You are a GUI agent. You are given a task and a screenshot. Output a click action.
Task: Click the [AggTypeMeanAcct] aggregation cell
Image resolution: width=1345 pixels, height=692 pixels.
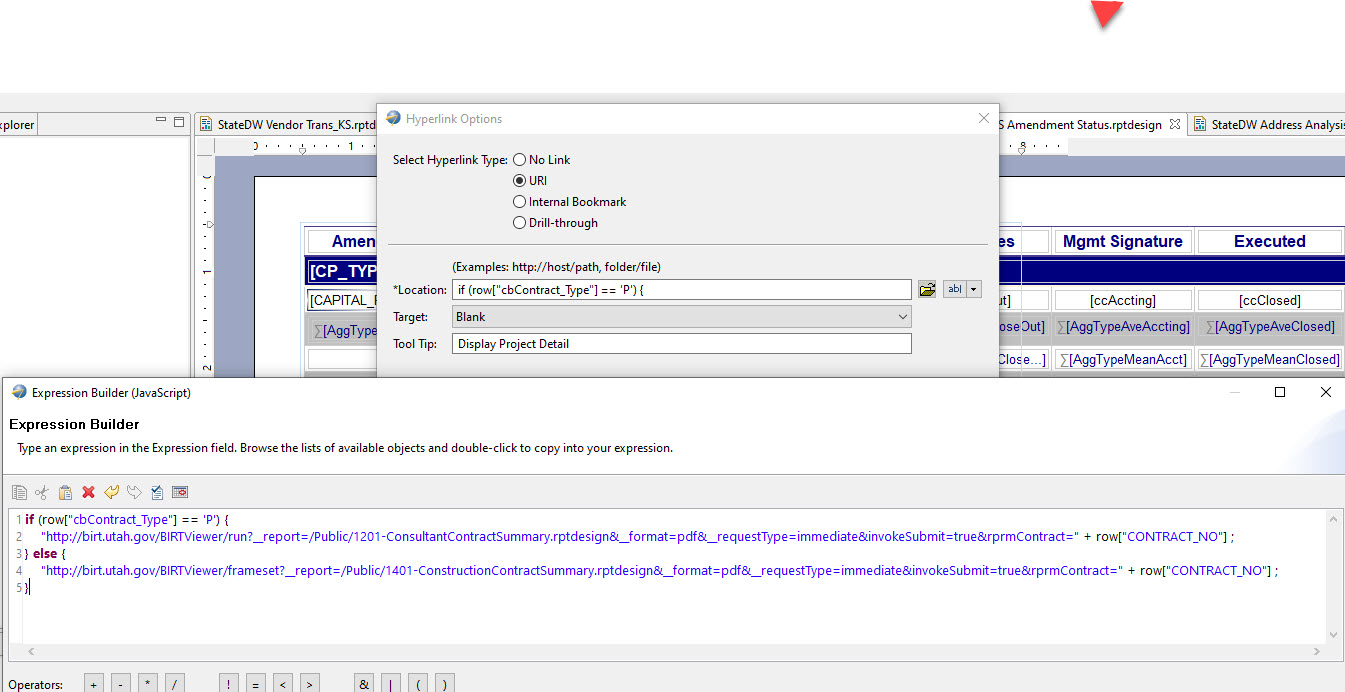coord(1122,360)
